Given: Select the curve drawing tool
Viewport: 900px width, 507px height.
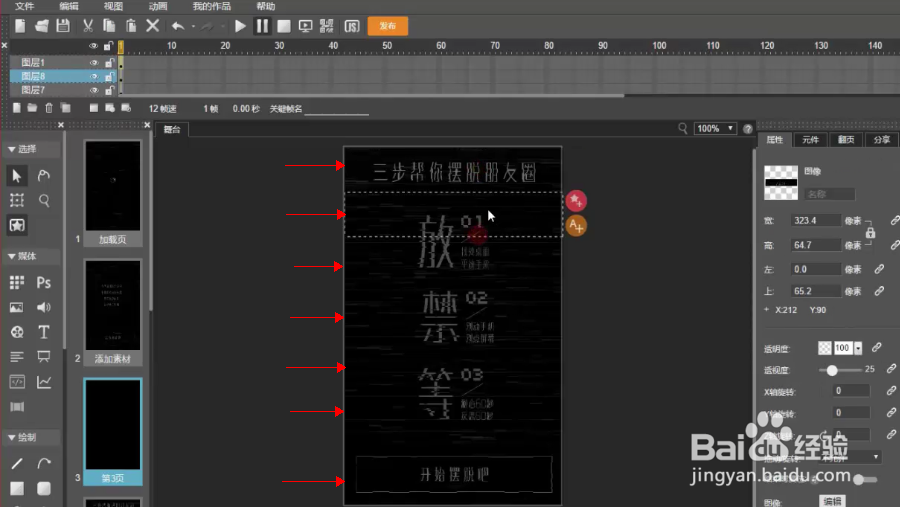Looking at the screenshot, I should pyautogui.click(x=44, y=463).
